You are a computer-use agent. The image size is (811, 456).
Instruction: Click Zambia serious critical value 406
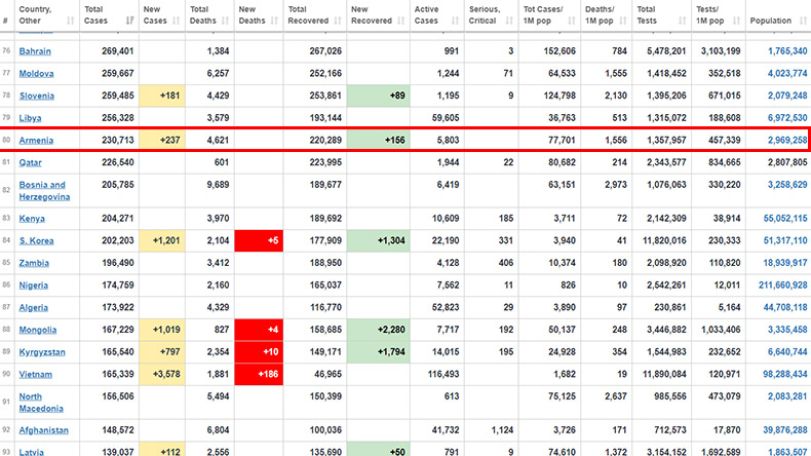tap(505, 263)
